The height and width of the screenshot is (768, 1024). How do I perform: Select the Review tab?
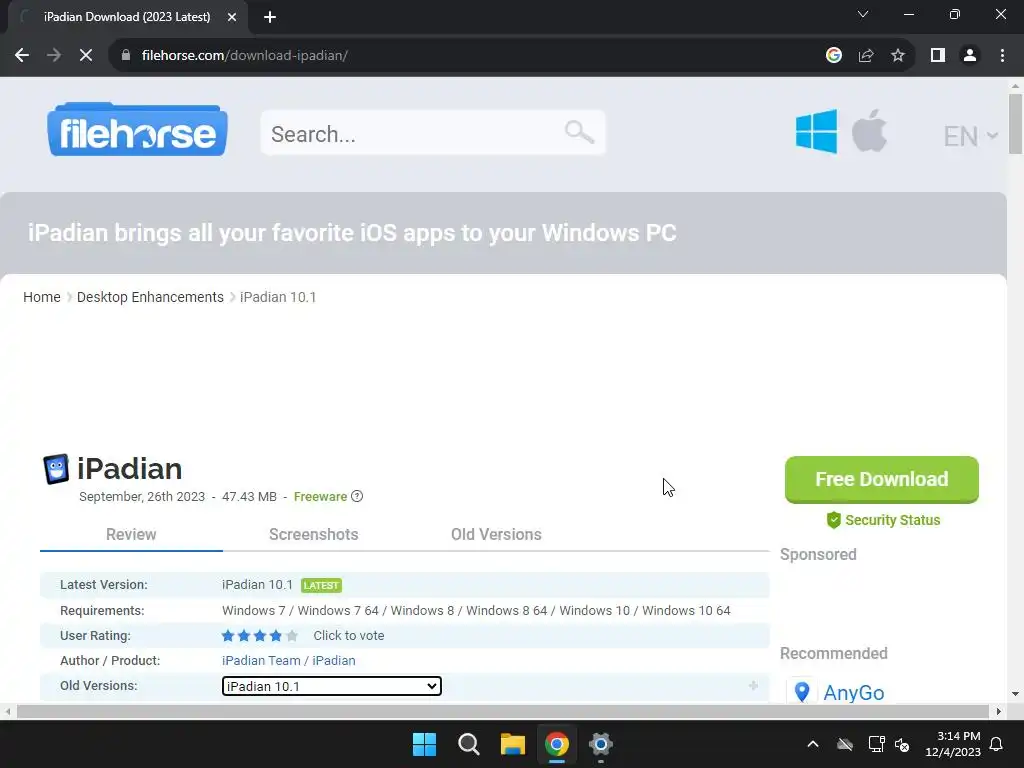[131, 534]
